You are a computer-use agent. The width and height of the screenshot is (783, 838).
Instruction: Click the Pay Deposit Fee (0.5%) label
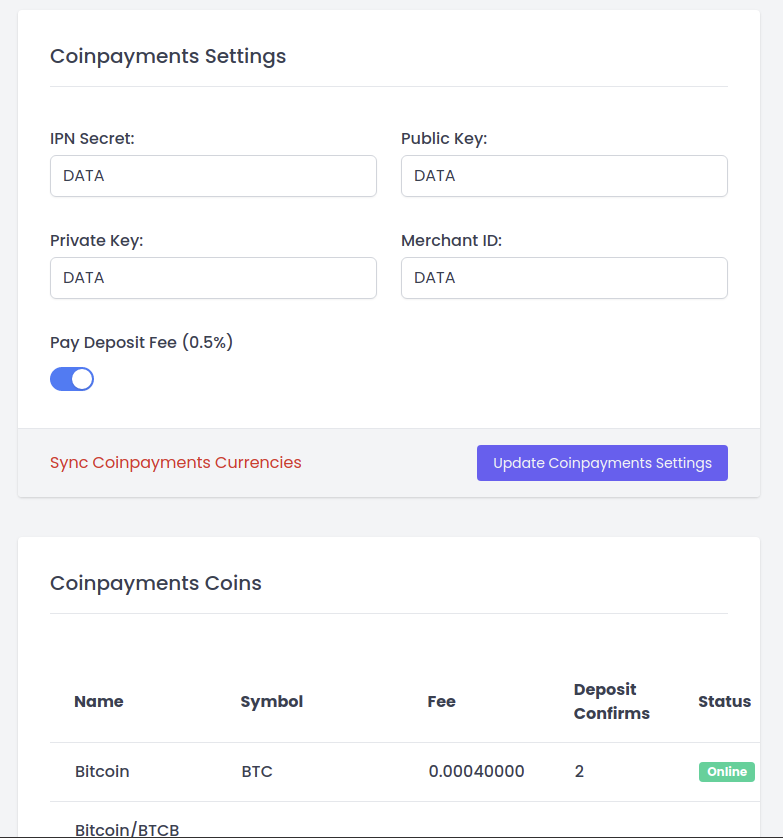141,343
